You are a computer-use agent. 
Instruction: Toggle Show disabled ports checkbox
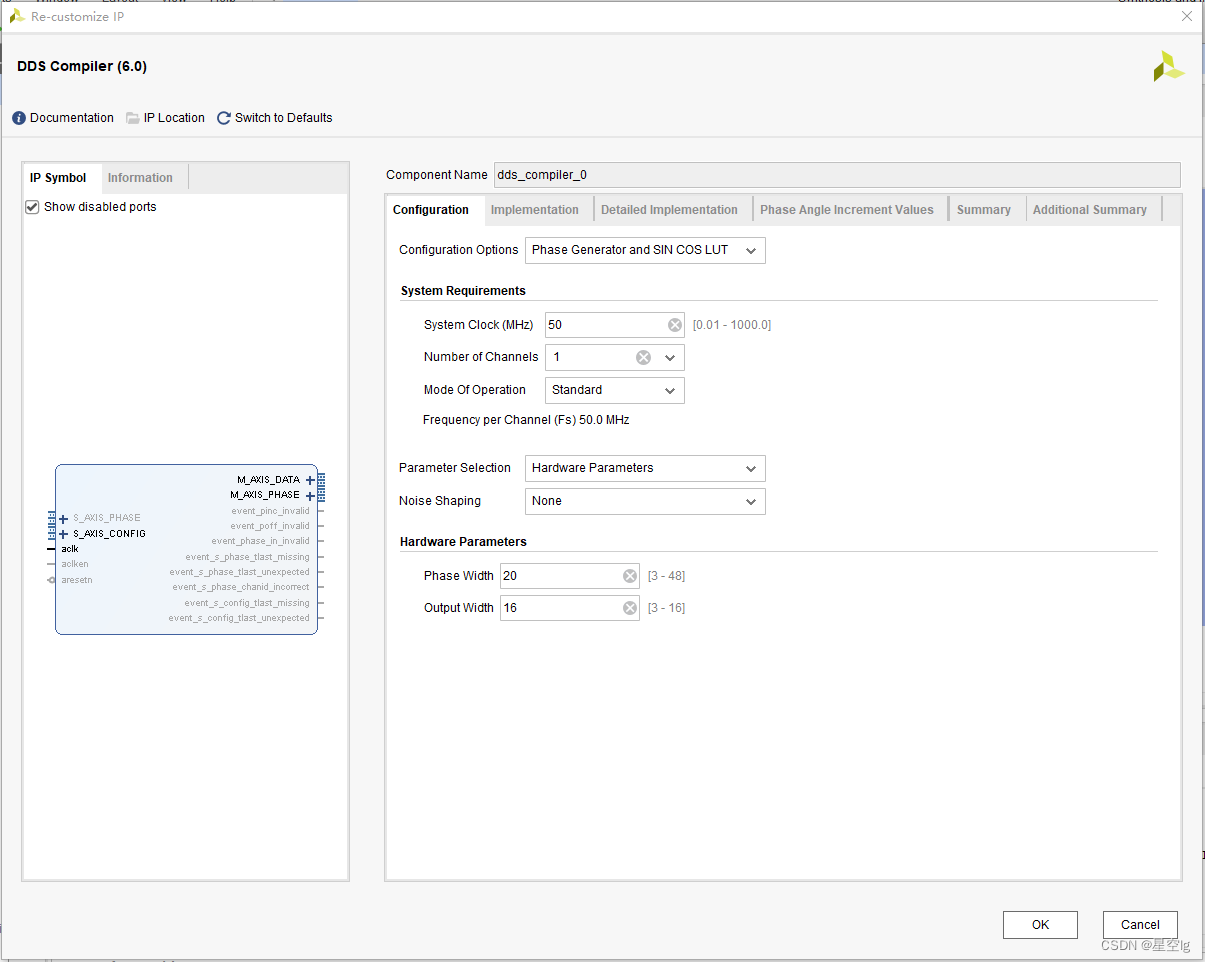tap(32, 207)
